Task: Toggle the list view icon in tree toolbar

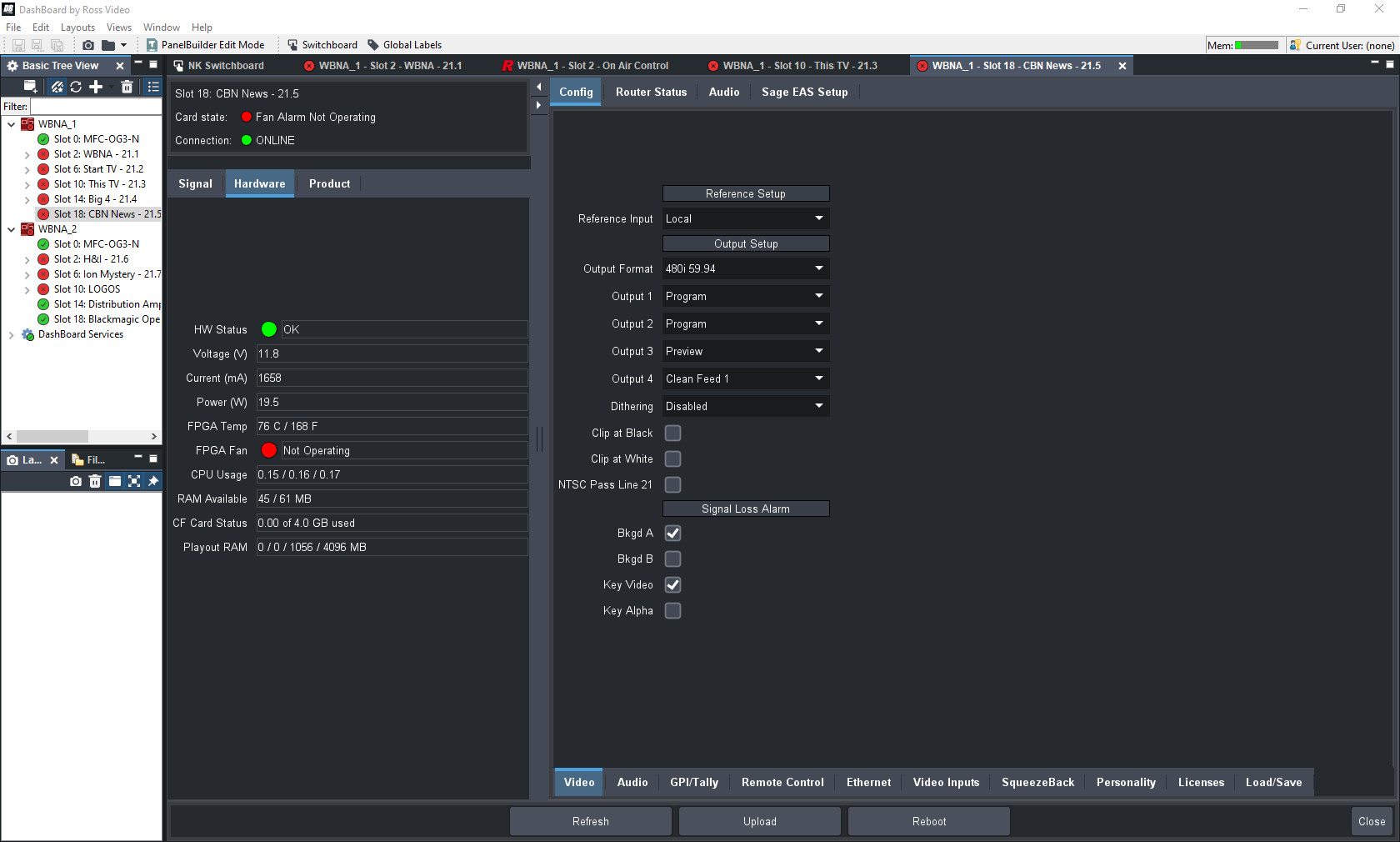Action: 153,87
